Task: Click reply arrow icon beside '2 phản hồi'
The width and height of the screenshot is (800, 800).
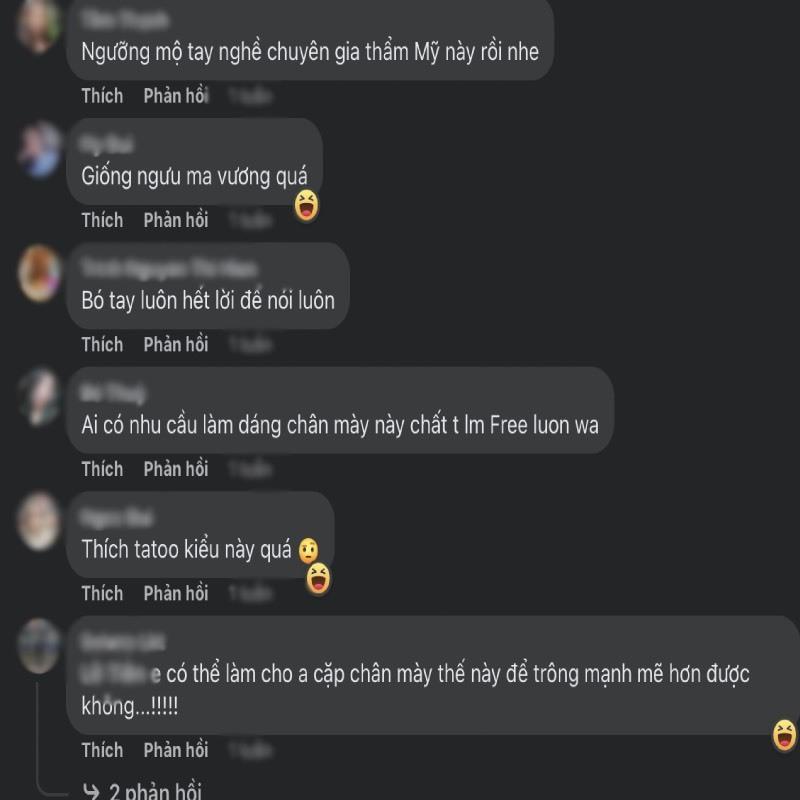Action: pos(91,791)
